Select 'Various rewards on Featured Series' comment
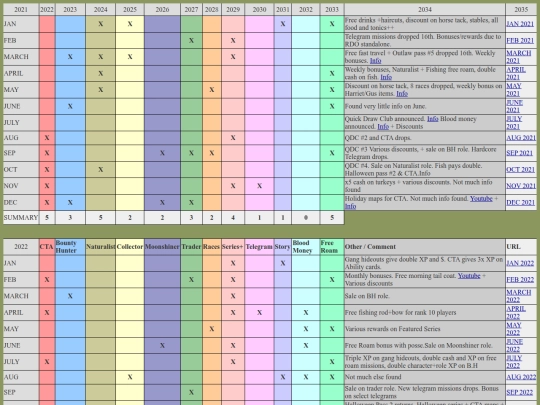 click(x=393, y=329)
